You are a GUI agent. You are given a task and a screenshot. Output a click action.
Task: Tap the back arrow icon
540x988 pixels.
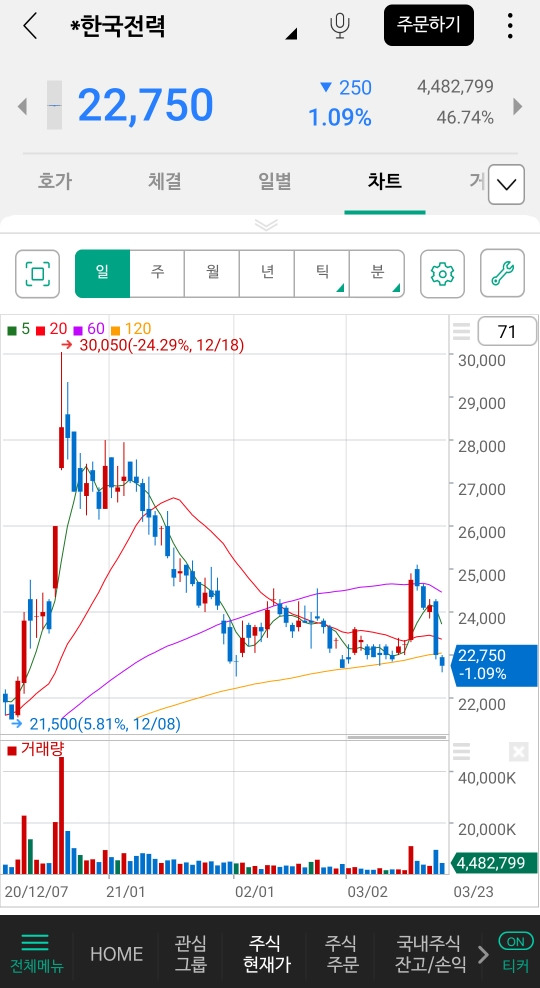click(x=30, y=26)
